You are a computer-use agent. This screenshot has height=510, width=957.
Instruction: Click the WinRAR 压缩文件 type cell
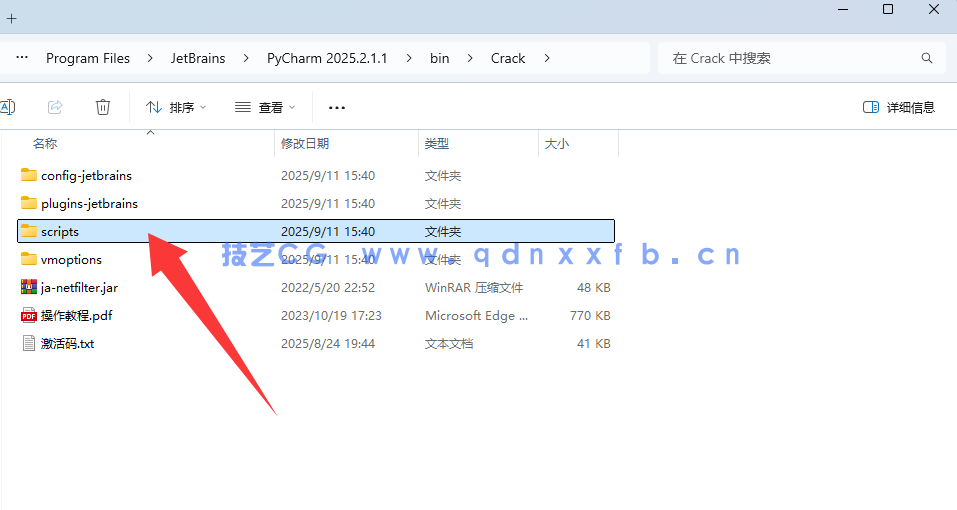[x=474, y=287]
